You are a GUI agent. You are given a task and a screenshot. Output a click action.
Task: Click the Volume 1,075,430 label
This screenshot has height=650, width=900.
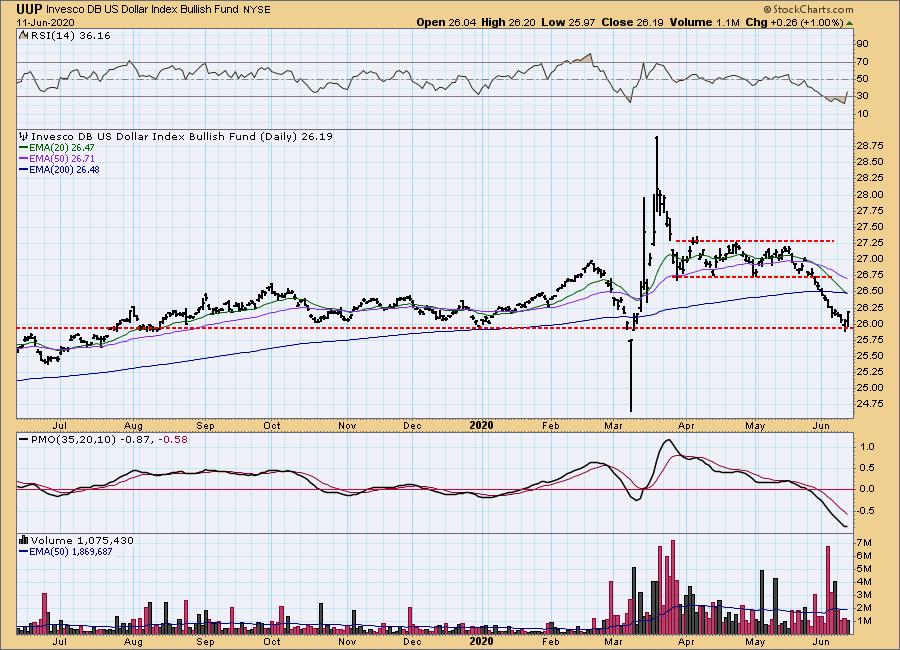click(82, 540)
